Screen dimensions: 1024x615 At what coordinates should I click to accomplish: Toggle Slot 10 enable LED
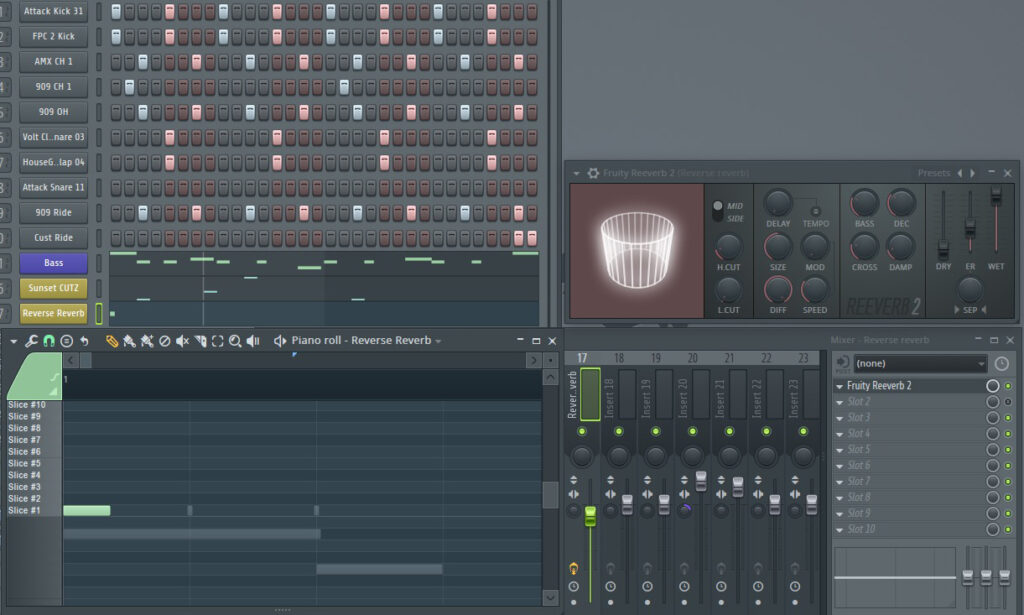tap(1008, 529)
